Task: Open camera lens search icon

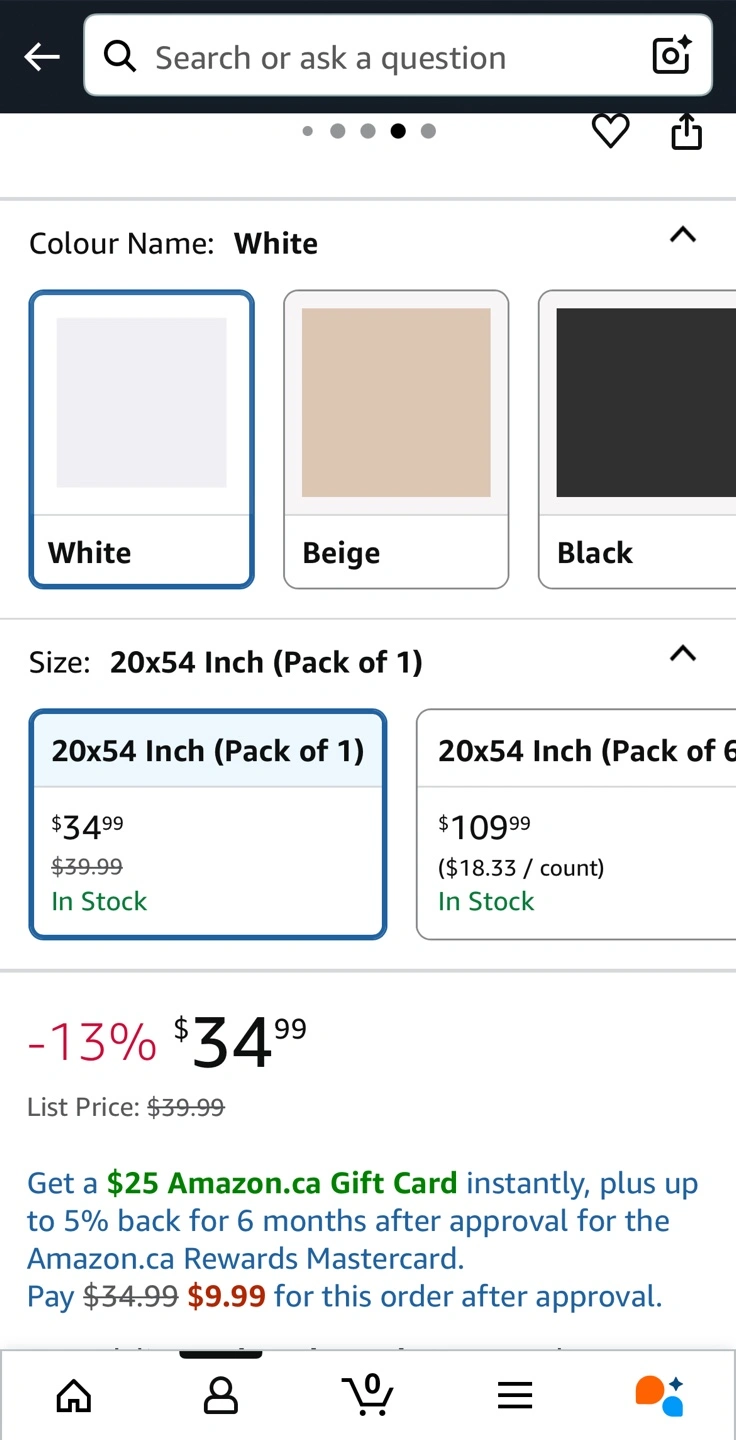Action: pos(671,56)
